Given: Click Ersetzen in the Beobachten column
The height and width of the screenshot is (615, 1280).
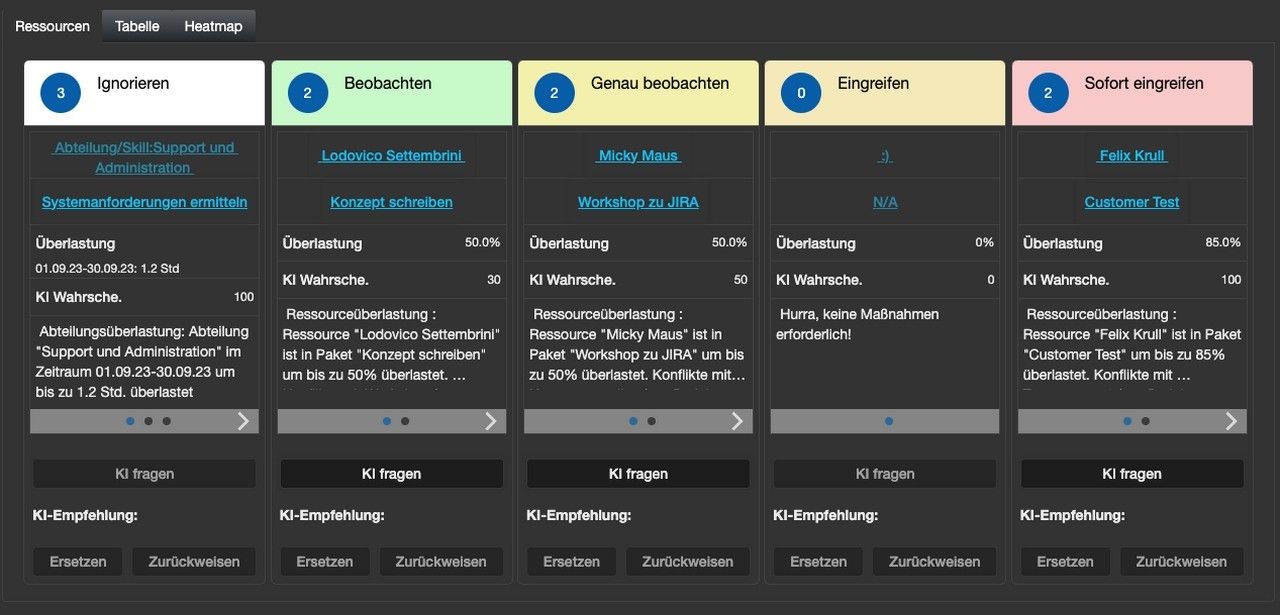Looking at the screenshot, I should click(x=324, y=562).
